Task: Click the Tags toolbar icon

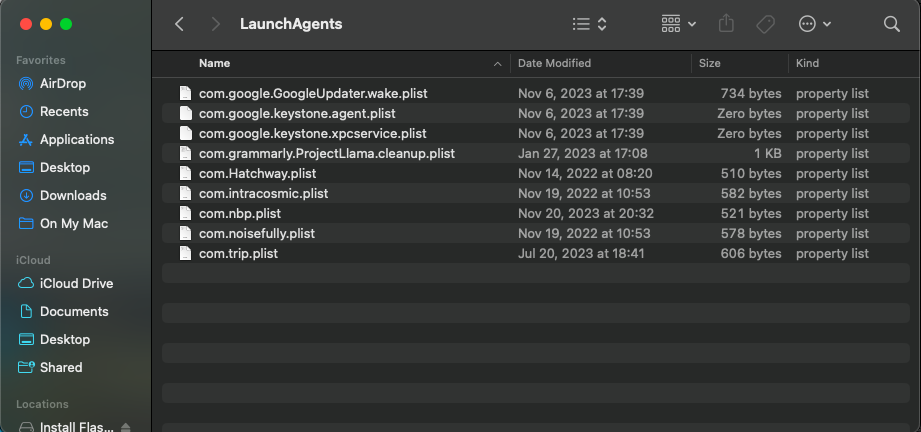Action: coord(765,24)
